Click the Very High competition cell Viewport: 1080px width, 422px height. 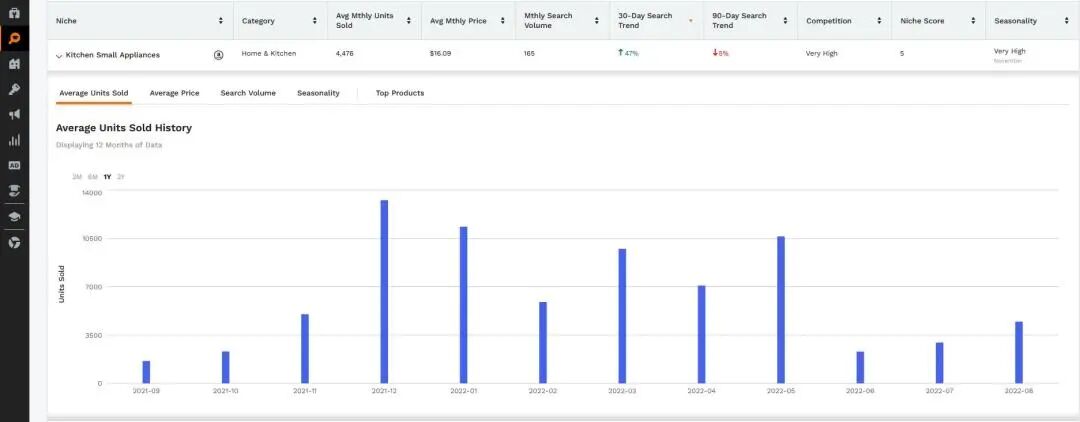pyautogui.click(x=822, y=53)
